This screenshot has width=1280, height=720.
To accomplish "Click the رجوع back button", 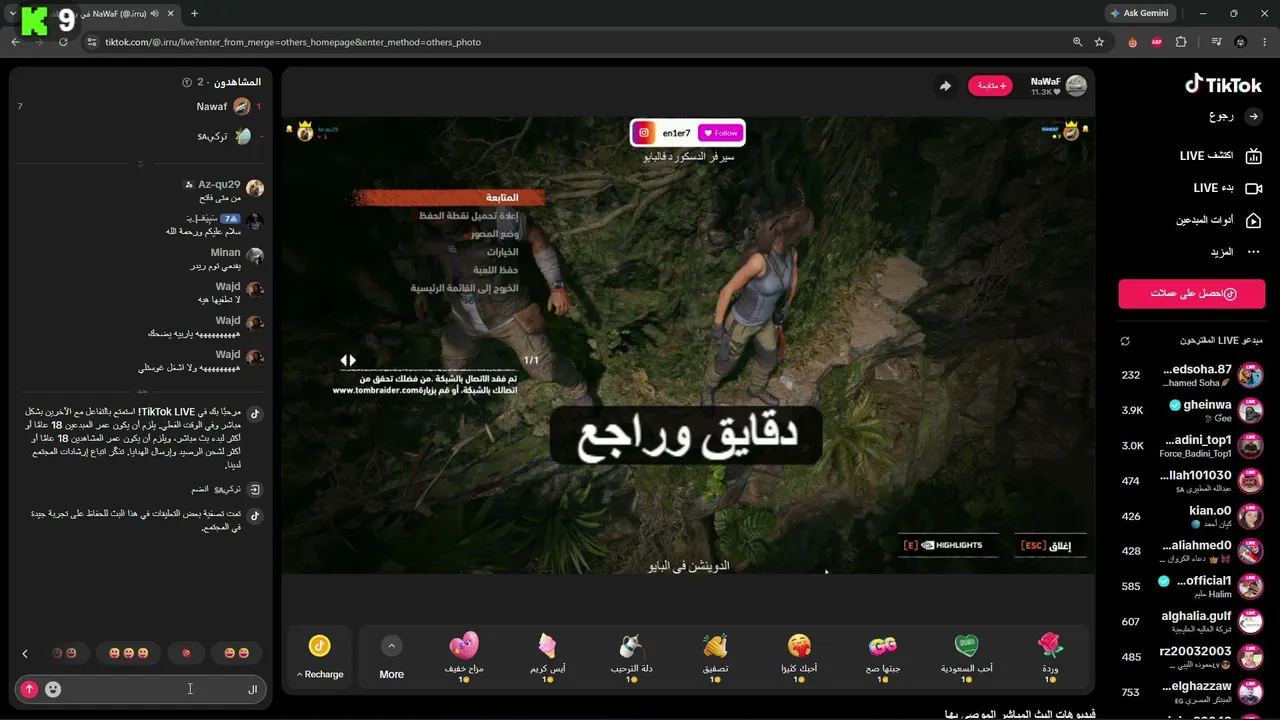I will coord(1234,117).
